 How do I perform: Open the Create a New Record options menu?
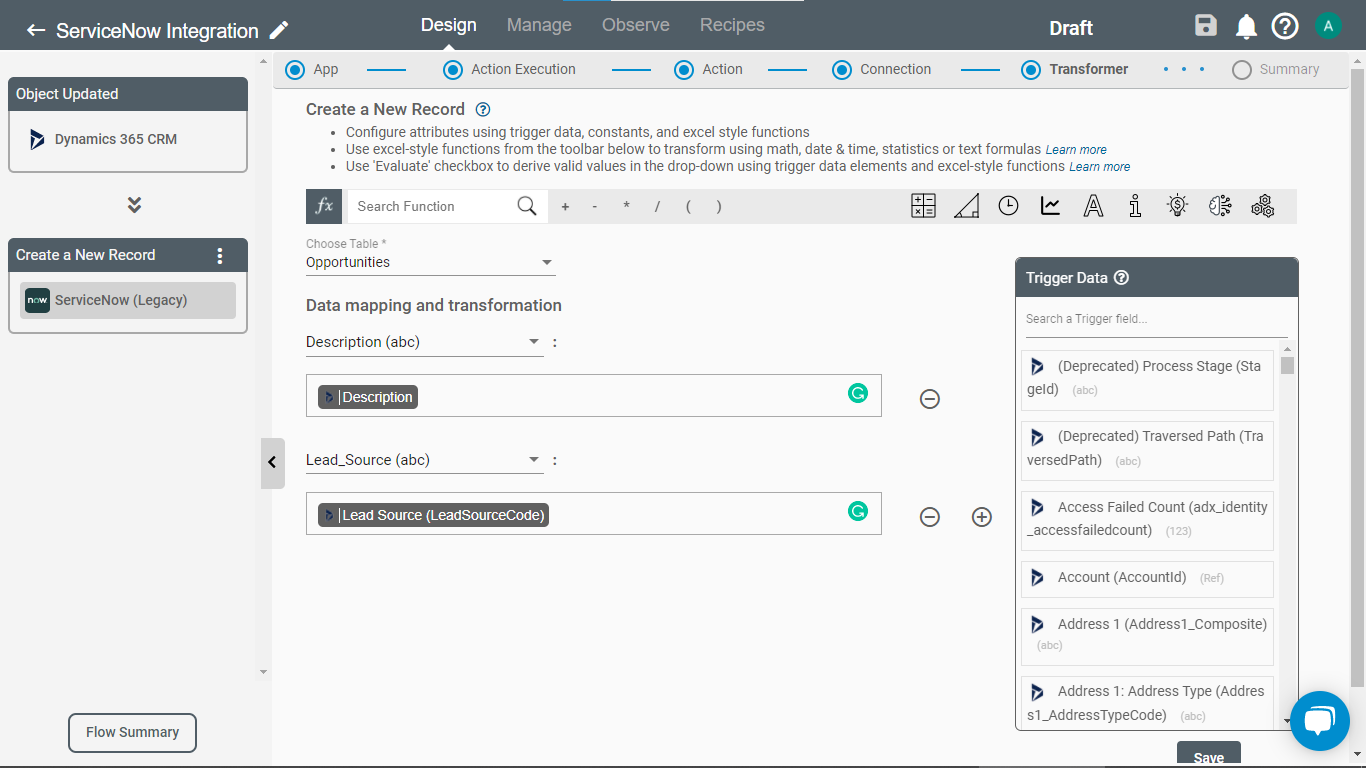pos(220,255)
